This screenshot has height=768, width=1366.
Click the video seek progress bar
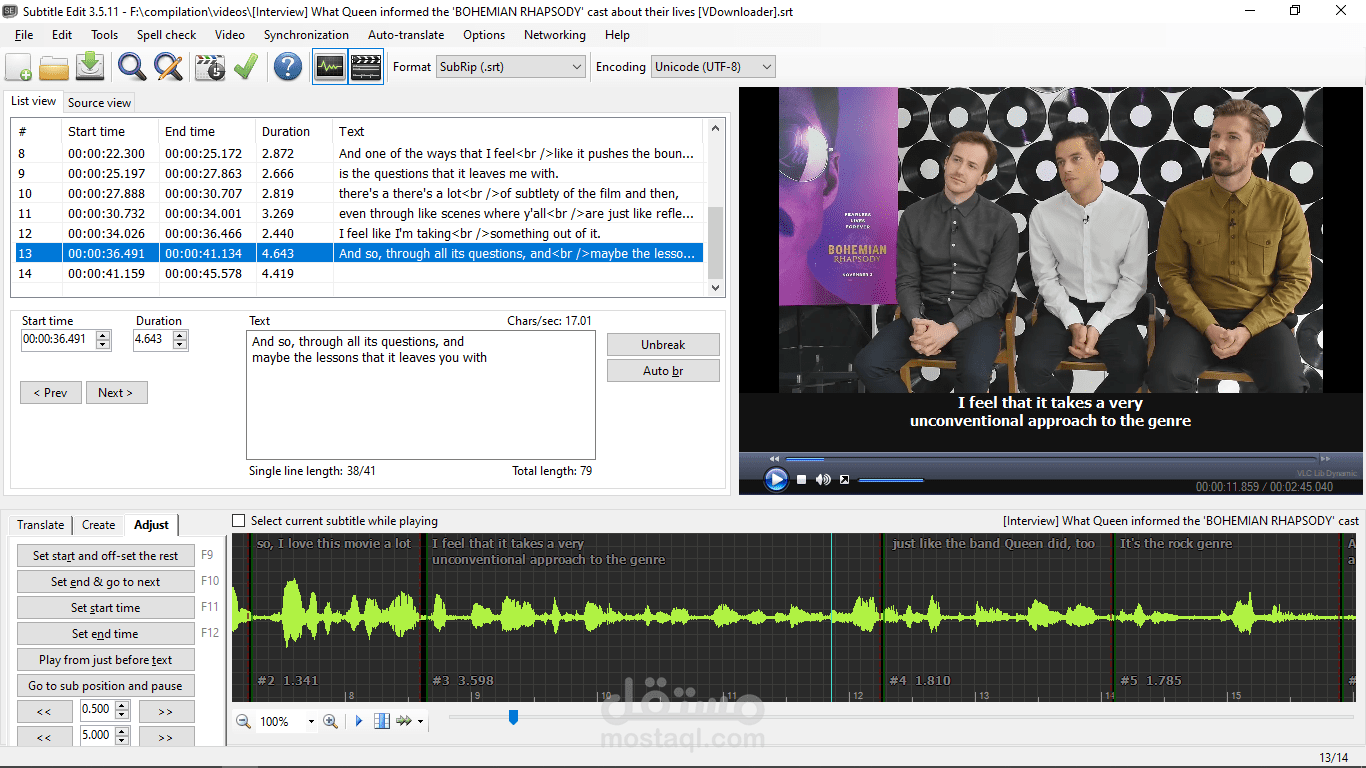click(1050, 459)
